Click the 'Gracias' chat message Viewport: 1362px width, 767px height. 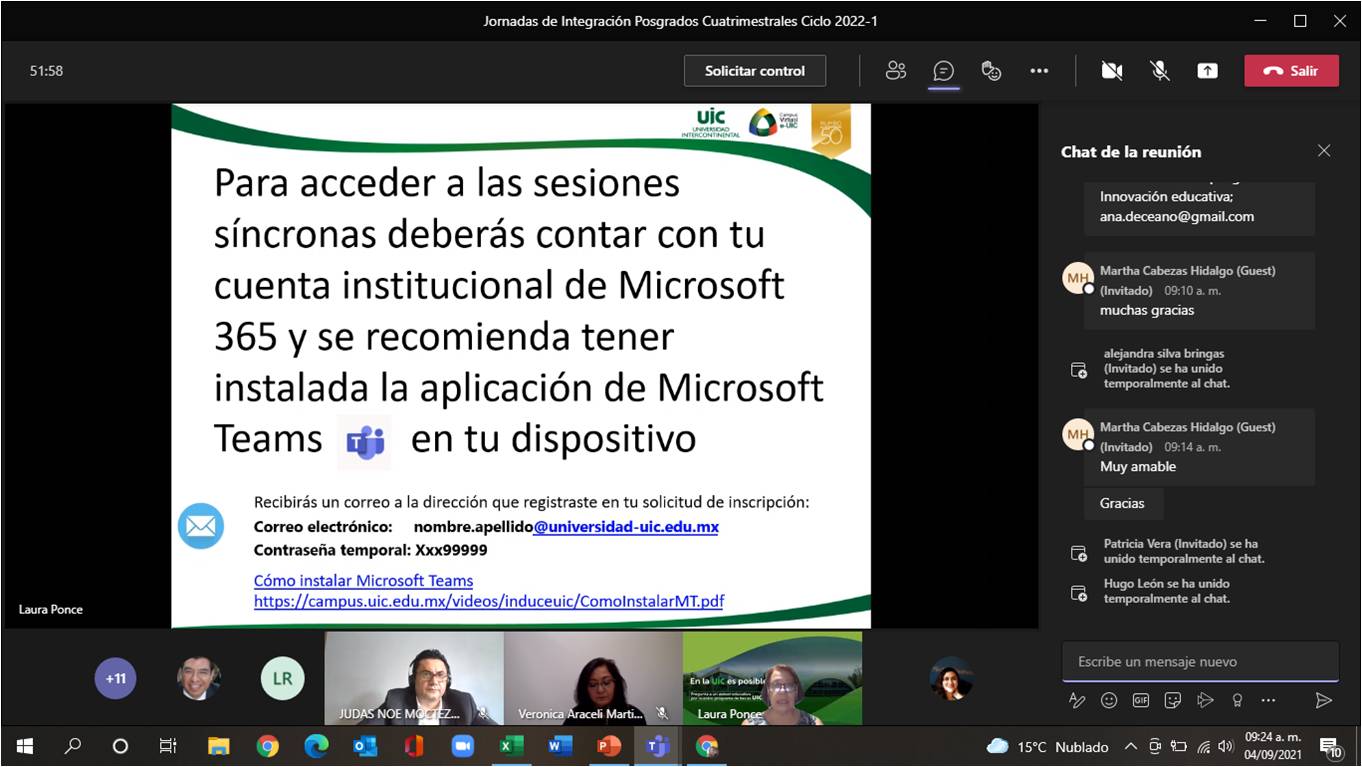(x=1123, y=503)
